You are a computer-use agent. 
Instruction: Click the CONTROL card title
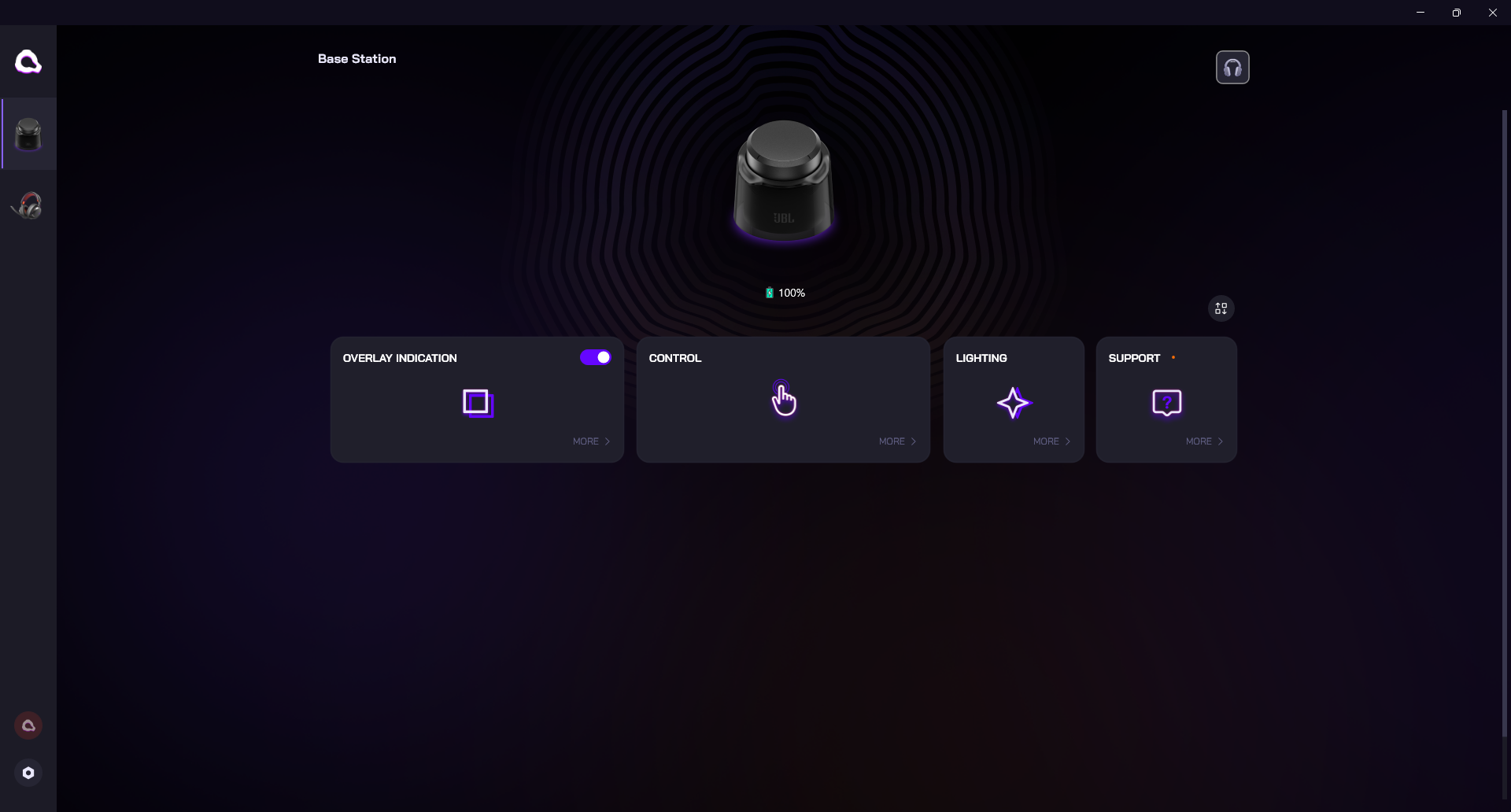tap(675, 358)
